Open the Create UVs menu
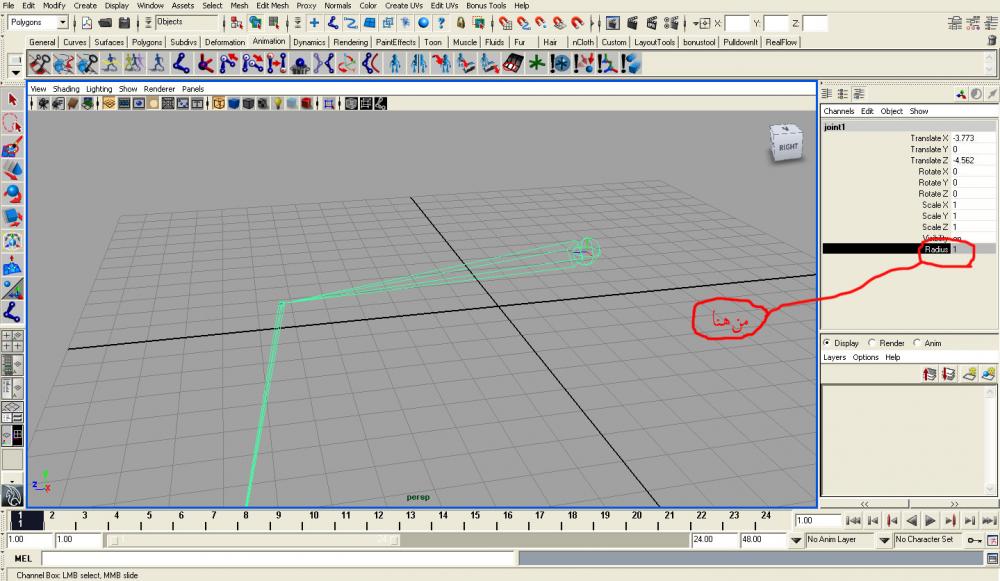The width and height of the screenshot is (1000, 581). [x=404, y=5]
